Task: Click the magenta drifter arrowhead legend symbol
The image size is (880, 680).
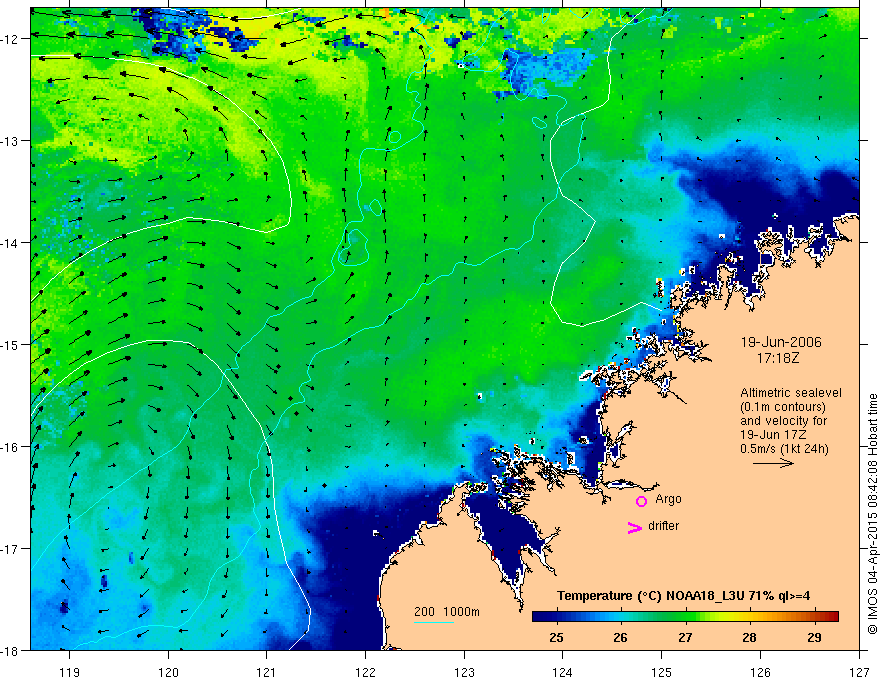Action: pos(635,528)
